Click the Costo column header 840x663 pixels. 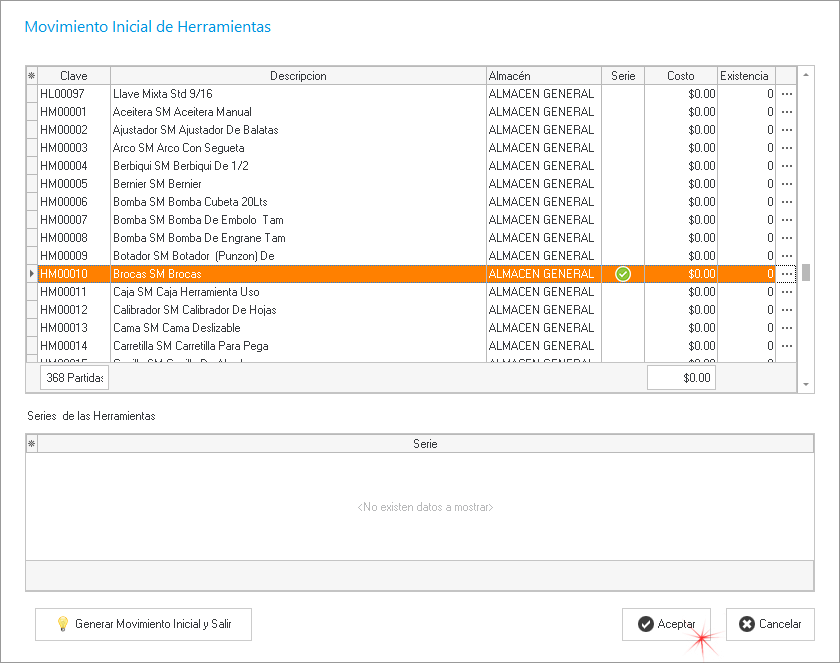[x=681, y=76]
